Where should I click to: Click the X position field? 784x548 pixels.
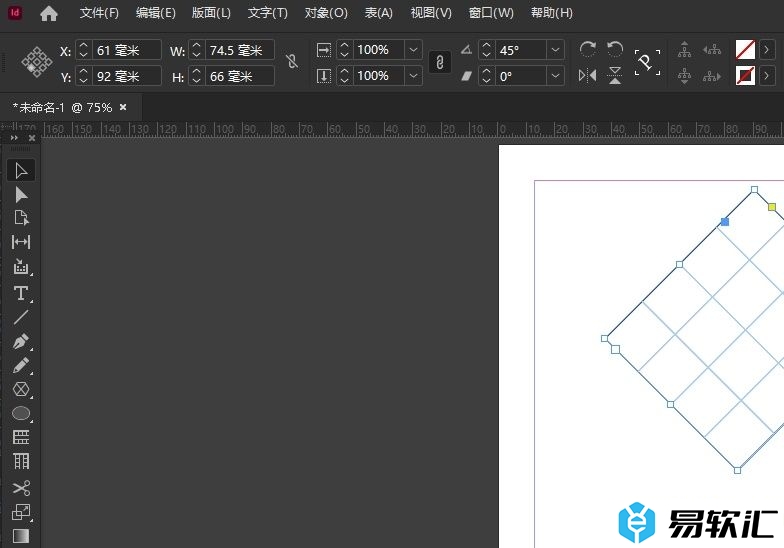(127, 50)
